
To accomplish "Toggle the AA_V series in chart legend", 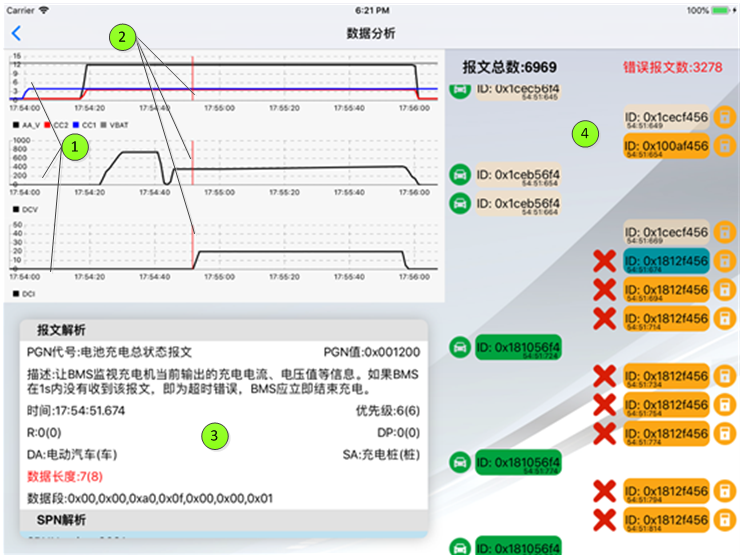I will pyautogui.click(x=25, y=125).
